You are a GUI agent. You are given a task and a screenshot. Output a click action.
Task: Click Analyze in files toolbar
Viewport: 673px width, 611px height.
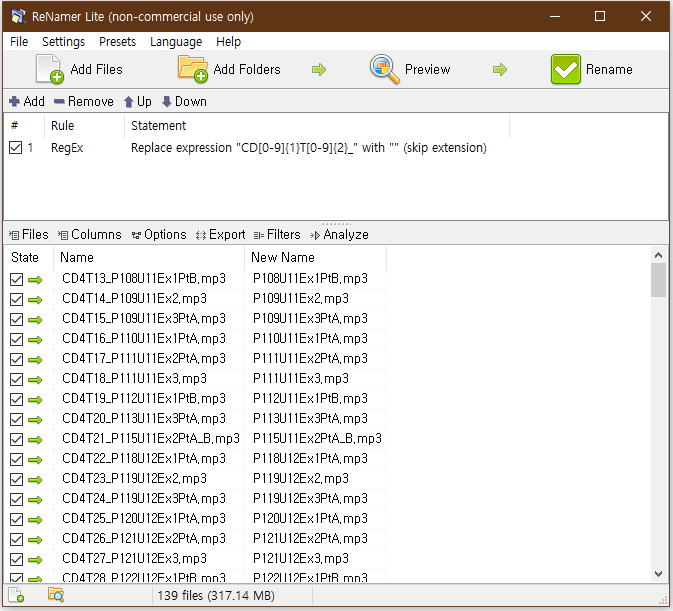click(340, 235)
